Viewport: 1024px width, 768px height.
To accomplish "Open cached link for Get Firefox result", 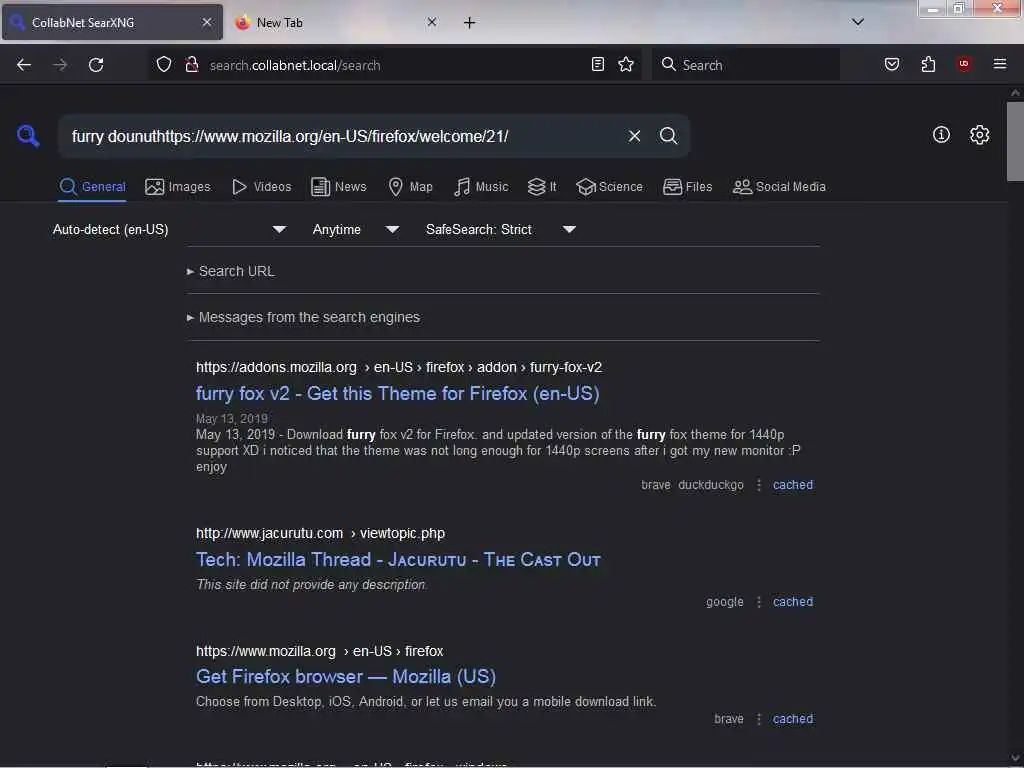I will pos(793,718).
